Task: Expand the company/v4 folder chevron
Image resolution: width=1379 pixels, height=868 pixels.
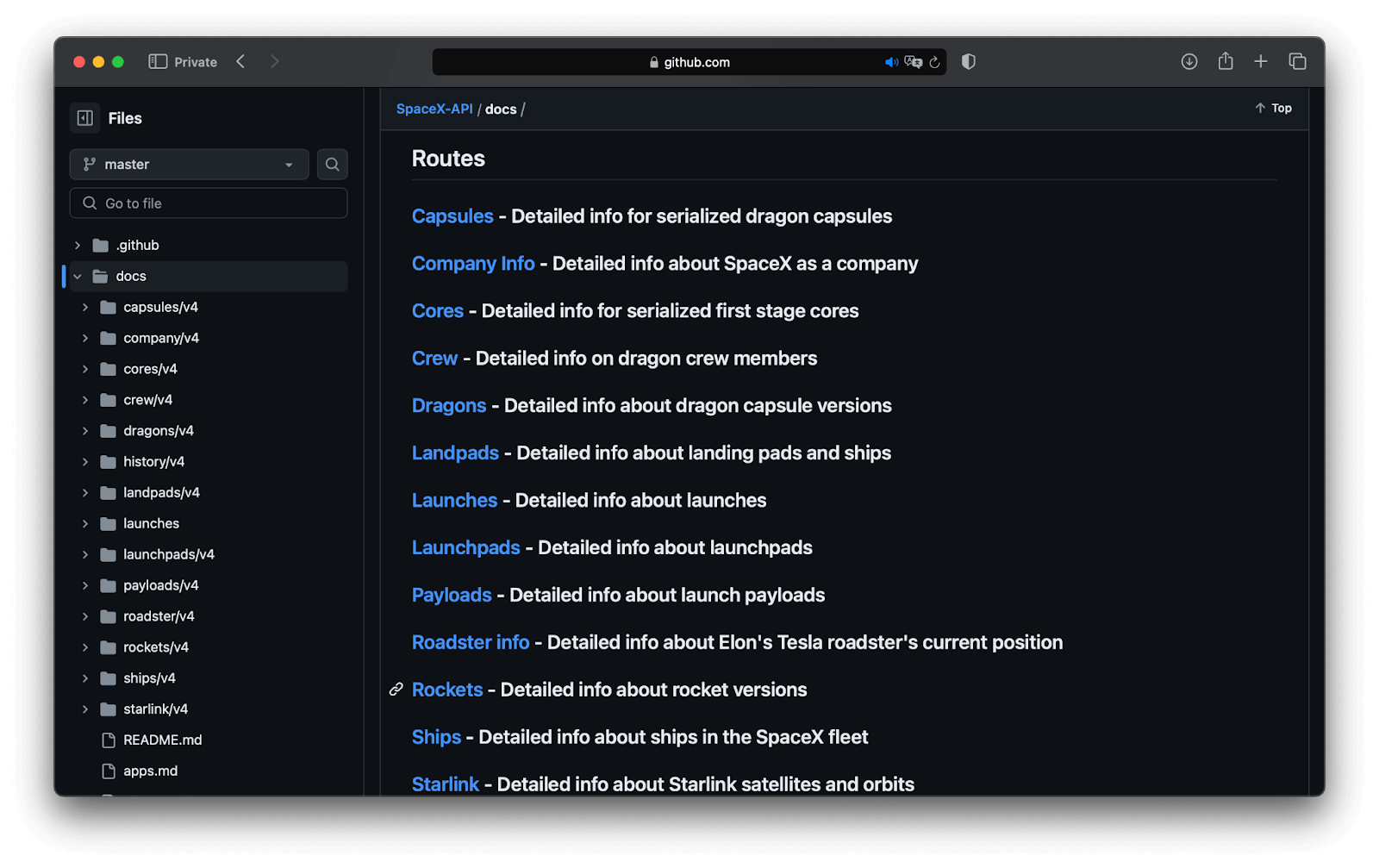Action: (x=84, y=338)
